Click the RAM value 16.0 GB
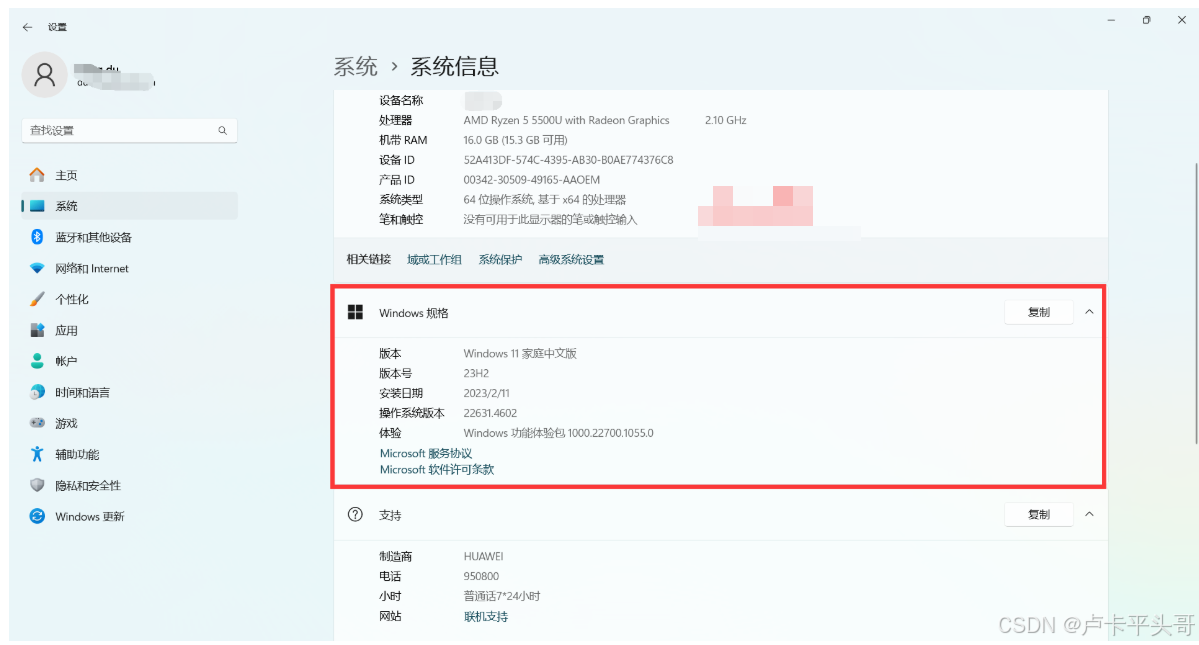The width and height of the screenshot is (1199, 645). click(515, 140)
